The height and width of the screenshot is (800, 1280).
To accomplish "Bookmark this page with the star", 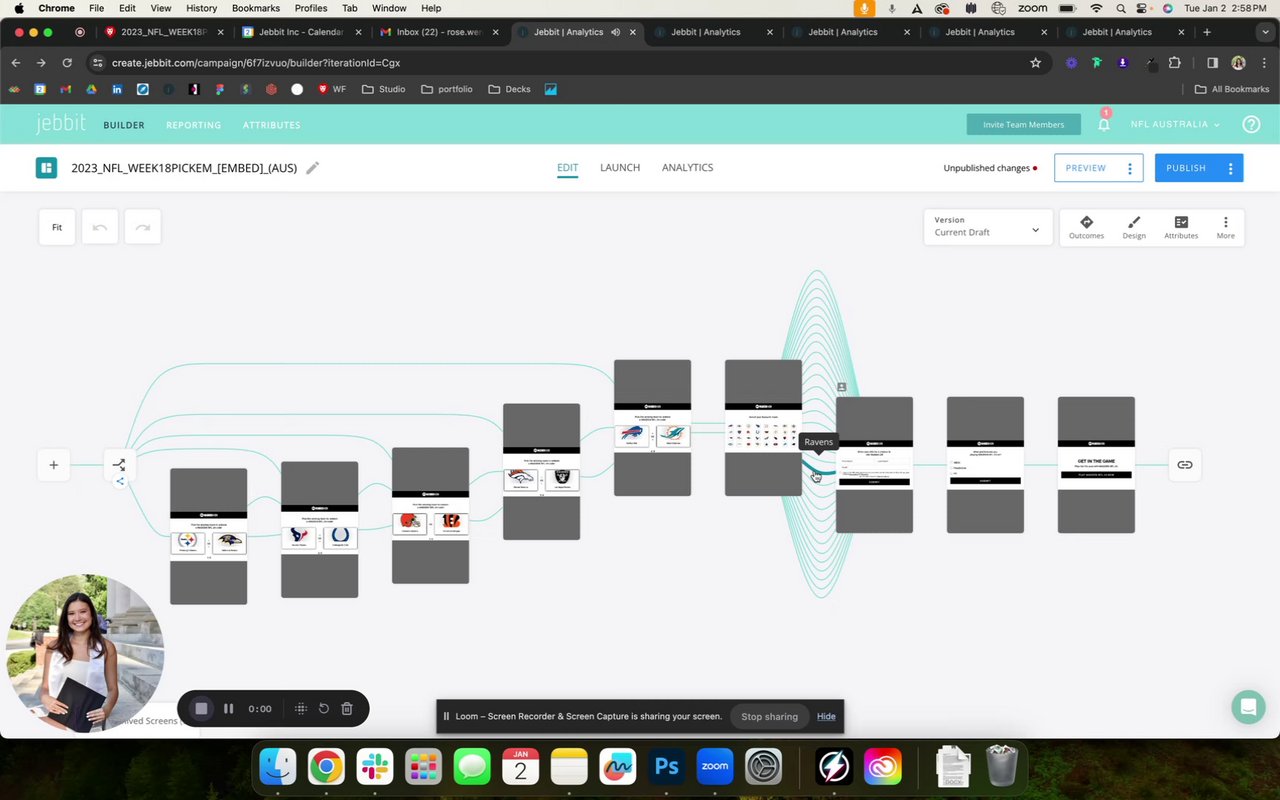I will pos(1035,62).
